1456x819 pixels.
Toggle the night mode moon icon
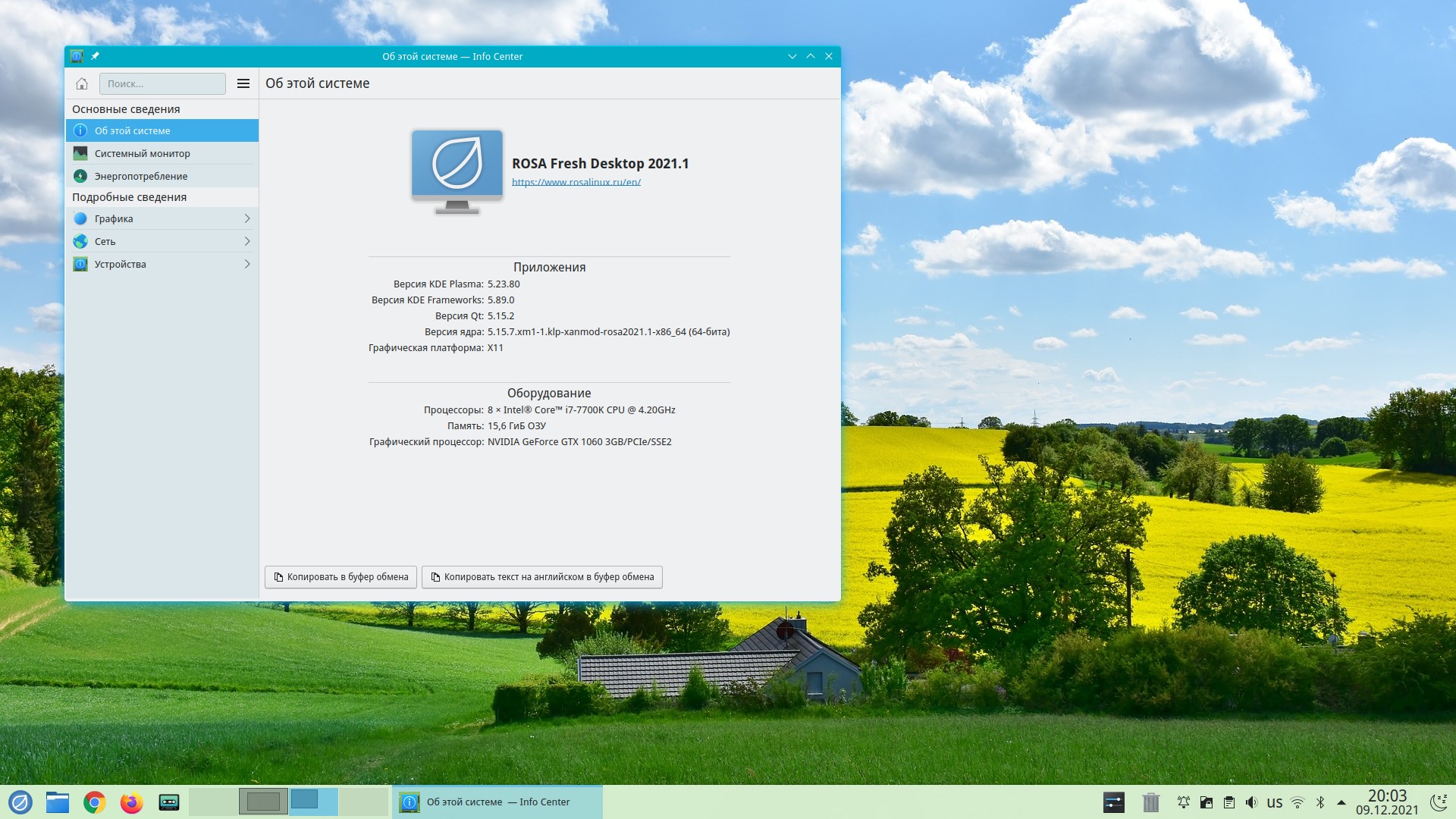1437,802
